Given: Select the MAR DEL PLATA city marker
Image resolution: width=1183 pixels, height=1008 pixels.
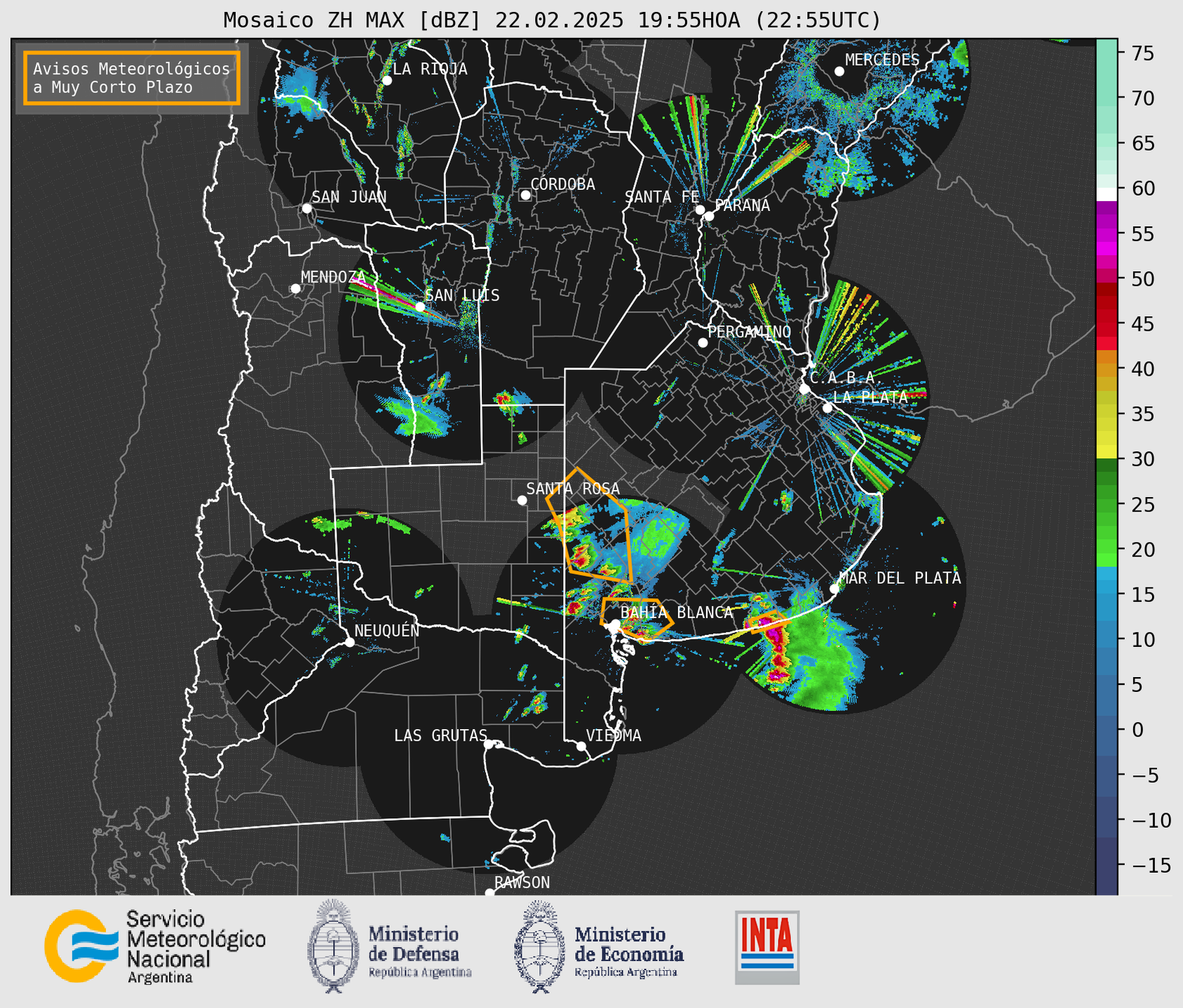Looking at the screenshot, I should [834, 589].
